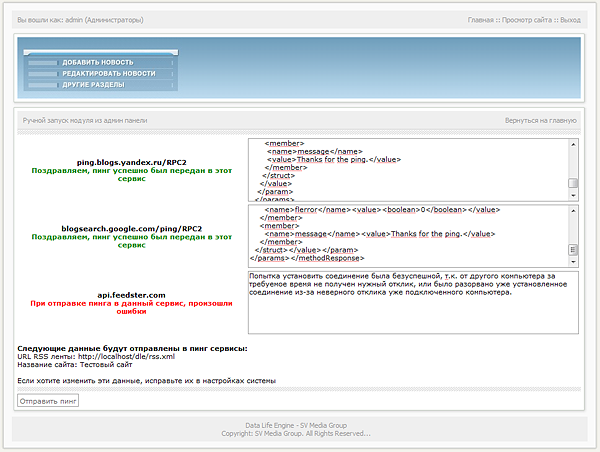Open the Просмотр сайта link

click(527, 20)
